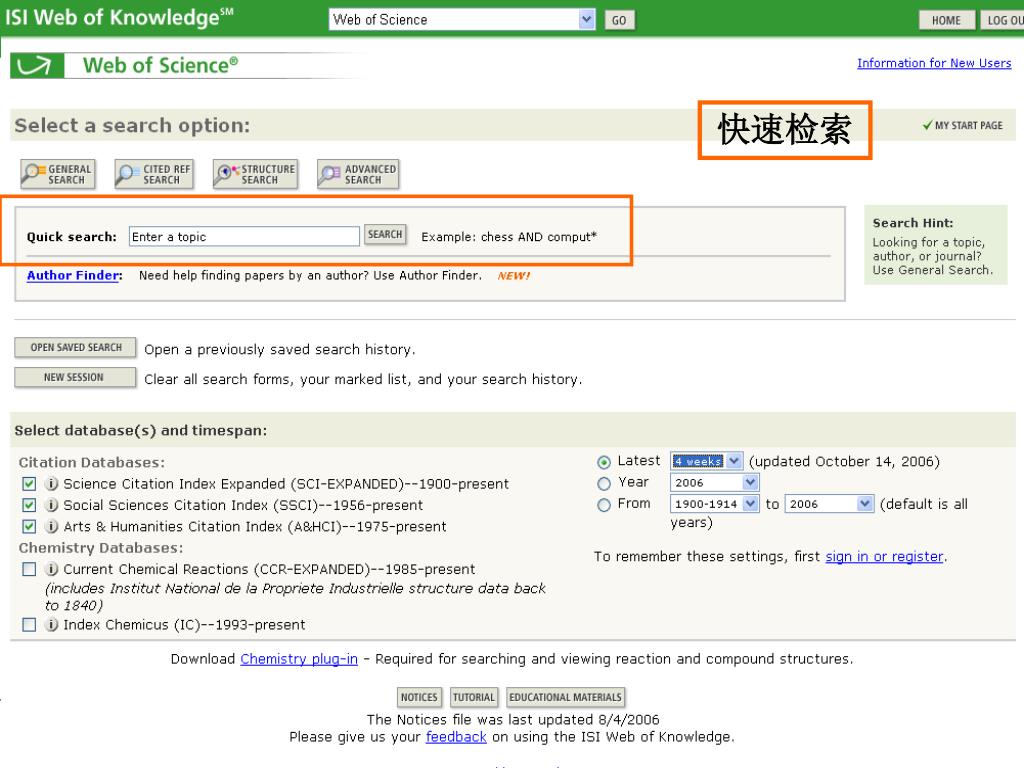Focus the Quick search topic field
This screenshot has width=1024, height=768.
coord(244,236)
